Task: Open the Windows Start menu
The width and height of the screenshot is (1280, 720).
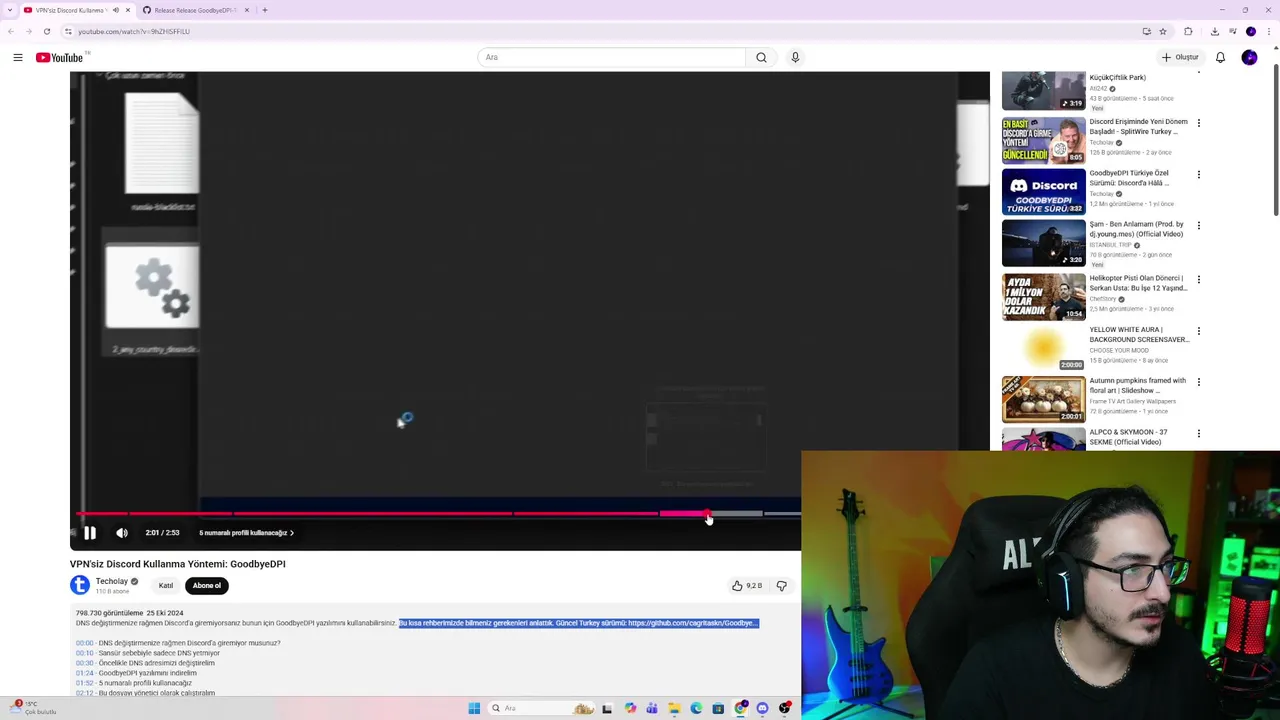Action: (x=474, y=708)
